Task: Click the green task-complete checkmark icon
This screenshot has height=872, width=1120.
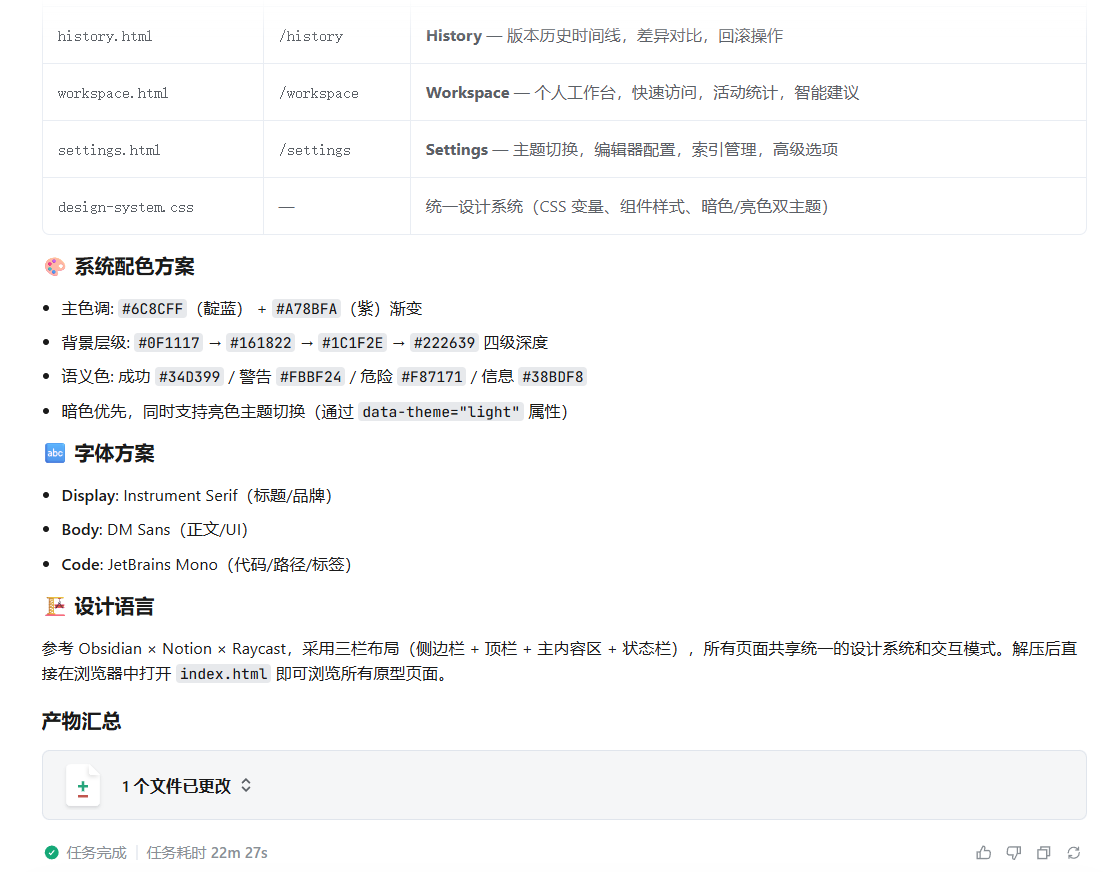Action: 51,853
